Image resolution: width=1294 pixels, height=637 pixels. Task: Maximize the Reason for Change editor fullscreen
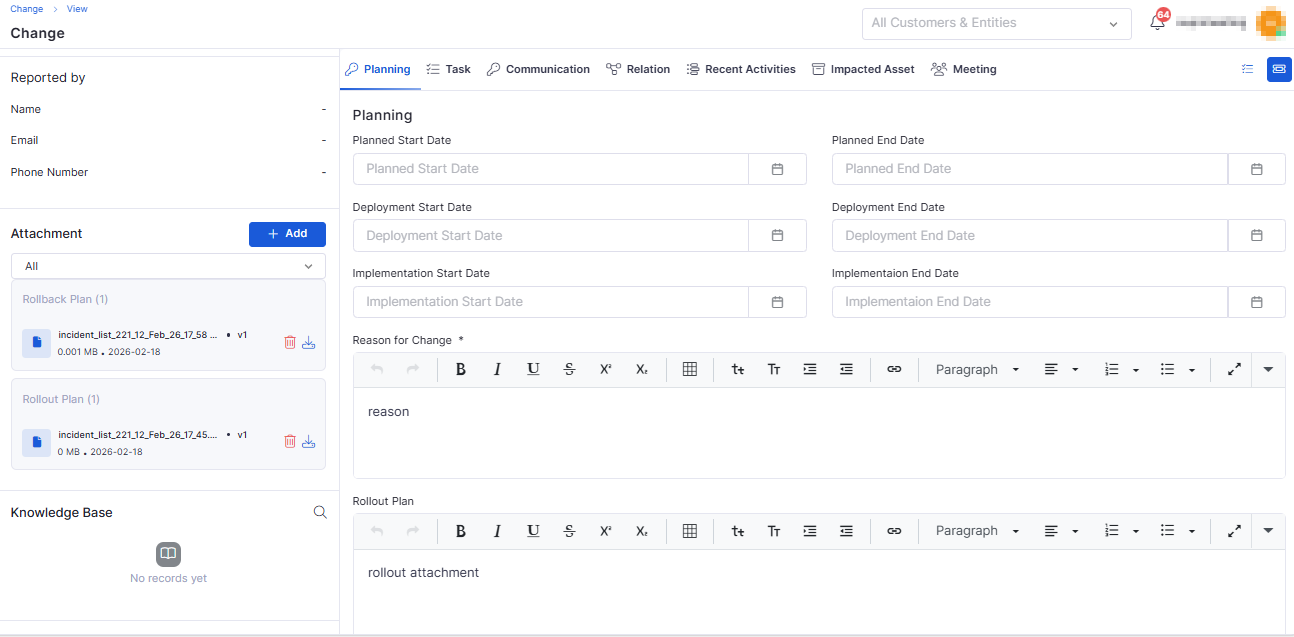pyautogui.click(x=1234, y=369)
